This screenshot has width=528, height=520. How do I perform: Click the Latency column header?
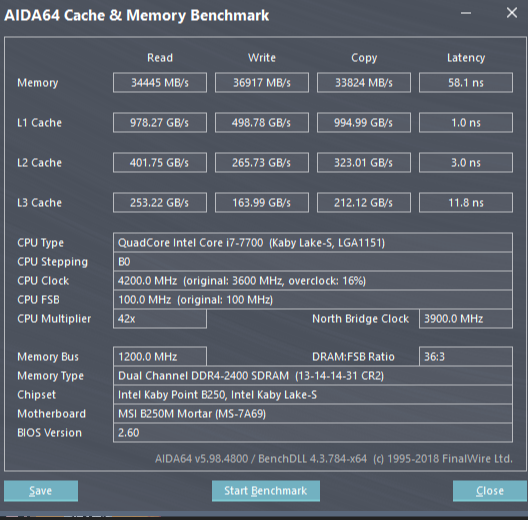466,58
